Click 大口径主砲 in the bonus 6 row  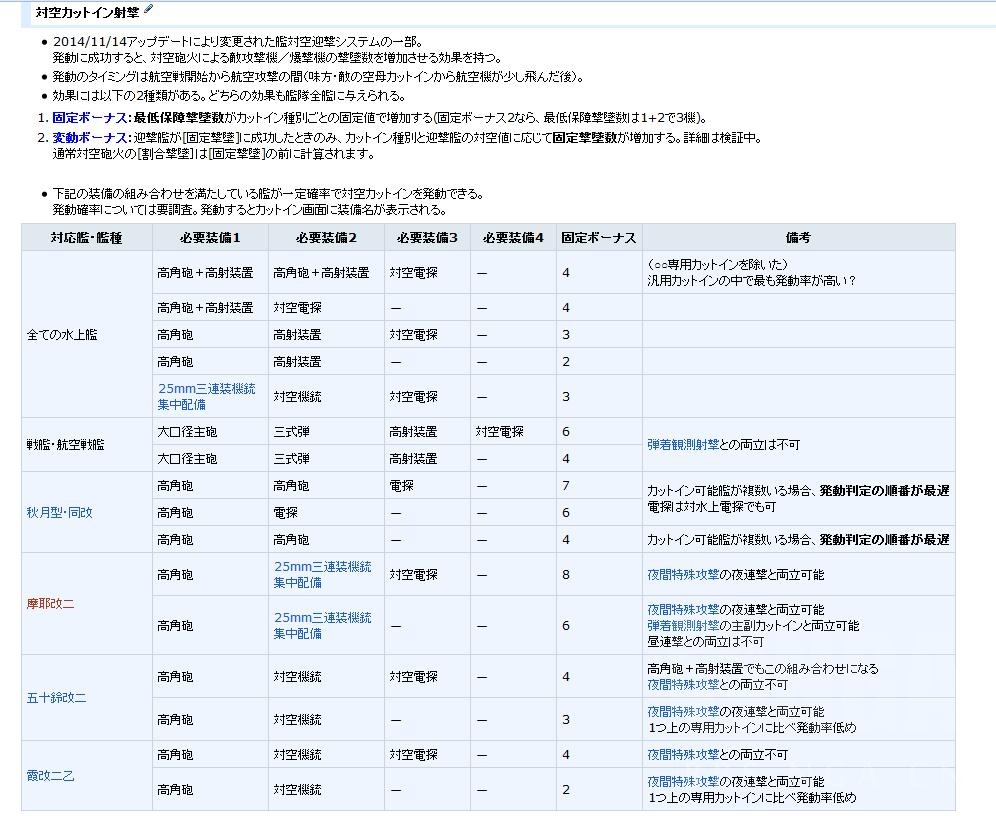pos(187,432)
